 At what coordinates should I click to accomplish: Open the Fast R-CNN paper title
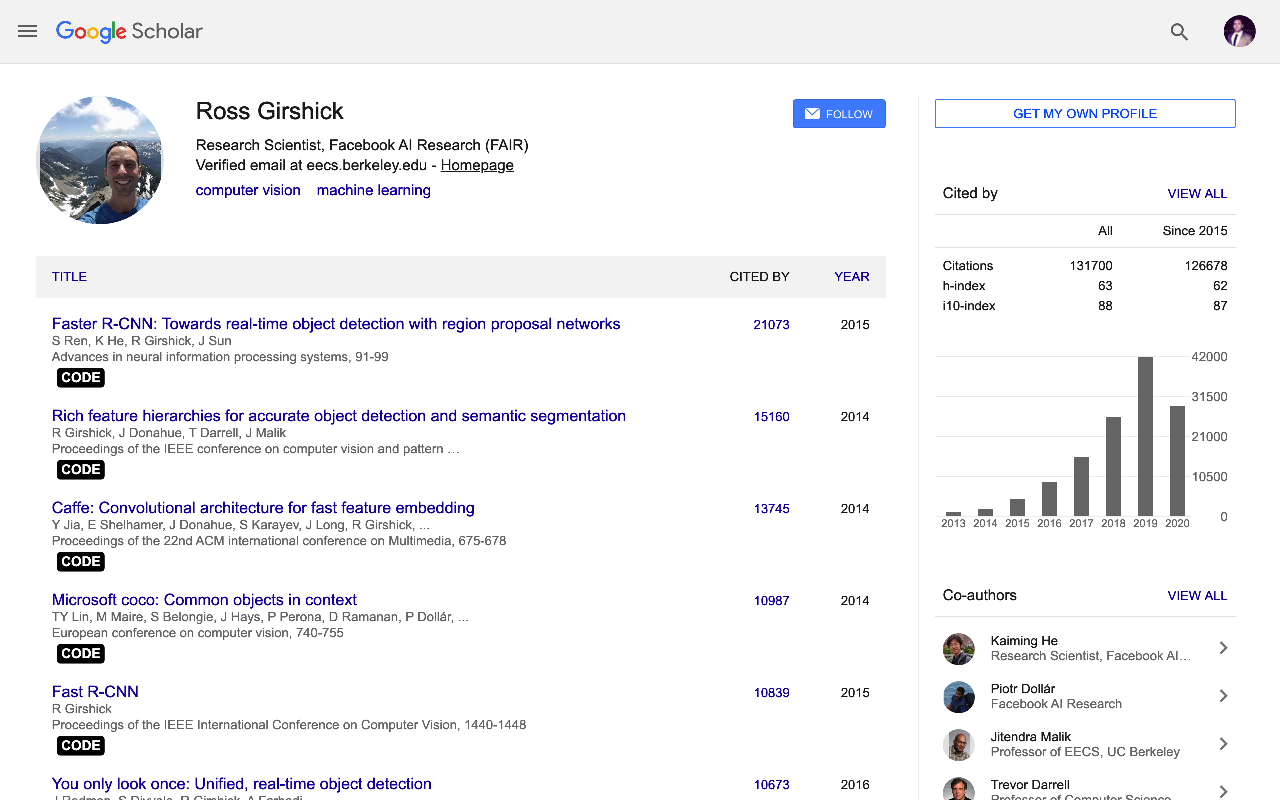coord(95,692)
